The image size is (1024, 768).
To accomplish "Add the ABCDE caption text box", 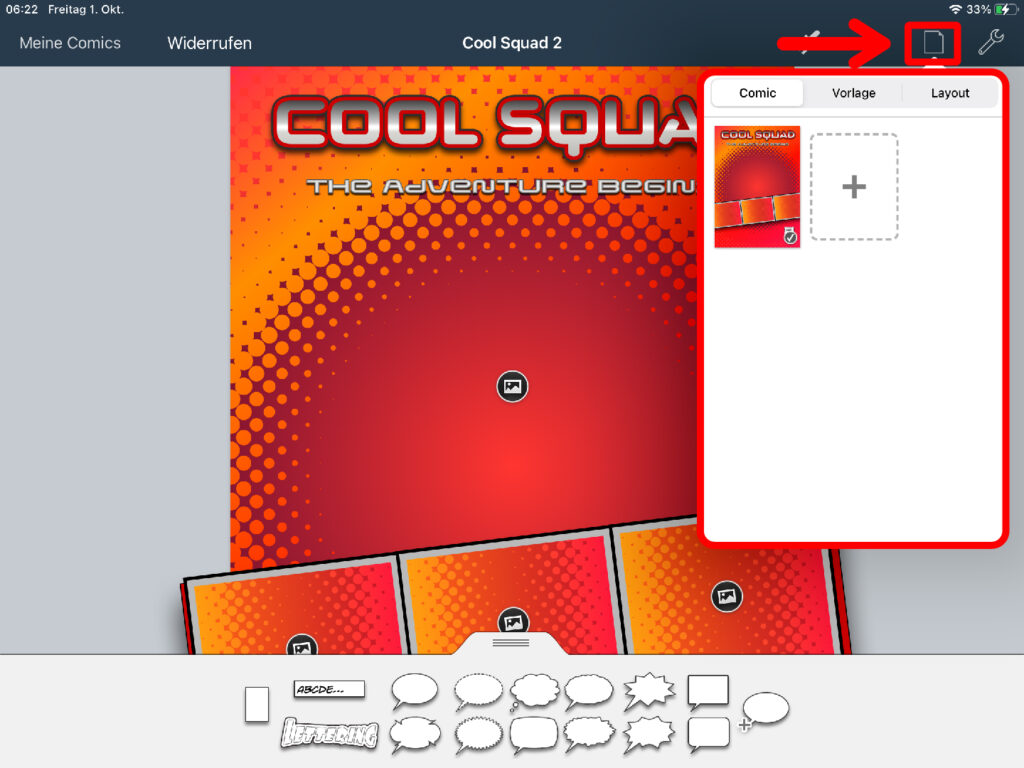I will pyautogui.click(x=329, y=689).
